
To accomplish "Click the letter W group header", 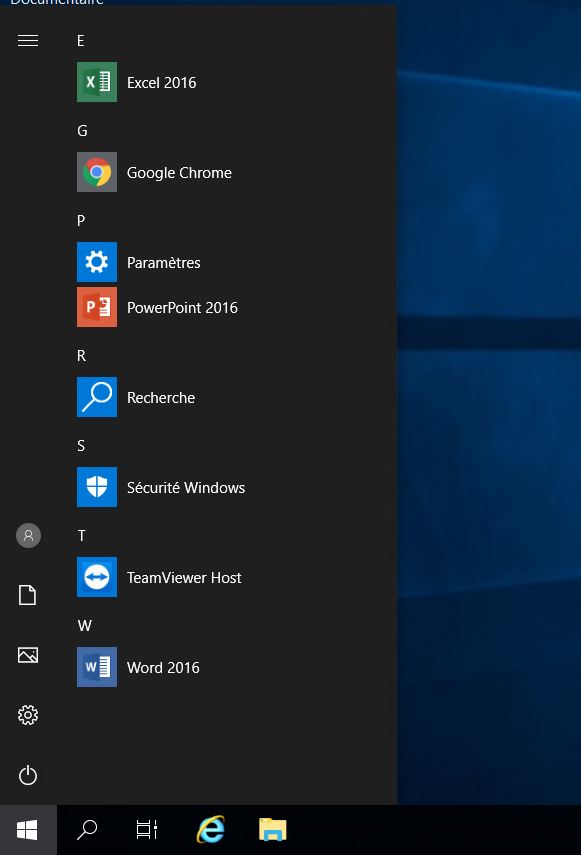I will pos(84,626).
